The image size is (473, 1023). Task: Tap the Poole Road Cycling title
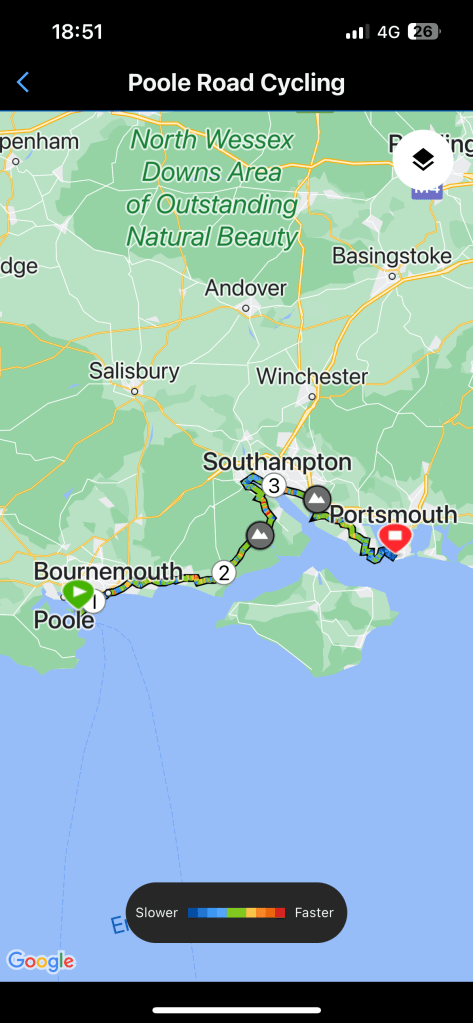tap(236, 83)
